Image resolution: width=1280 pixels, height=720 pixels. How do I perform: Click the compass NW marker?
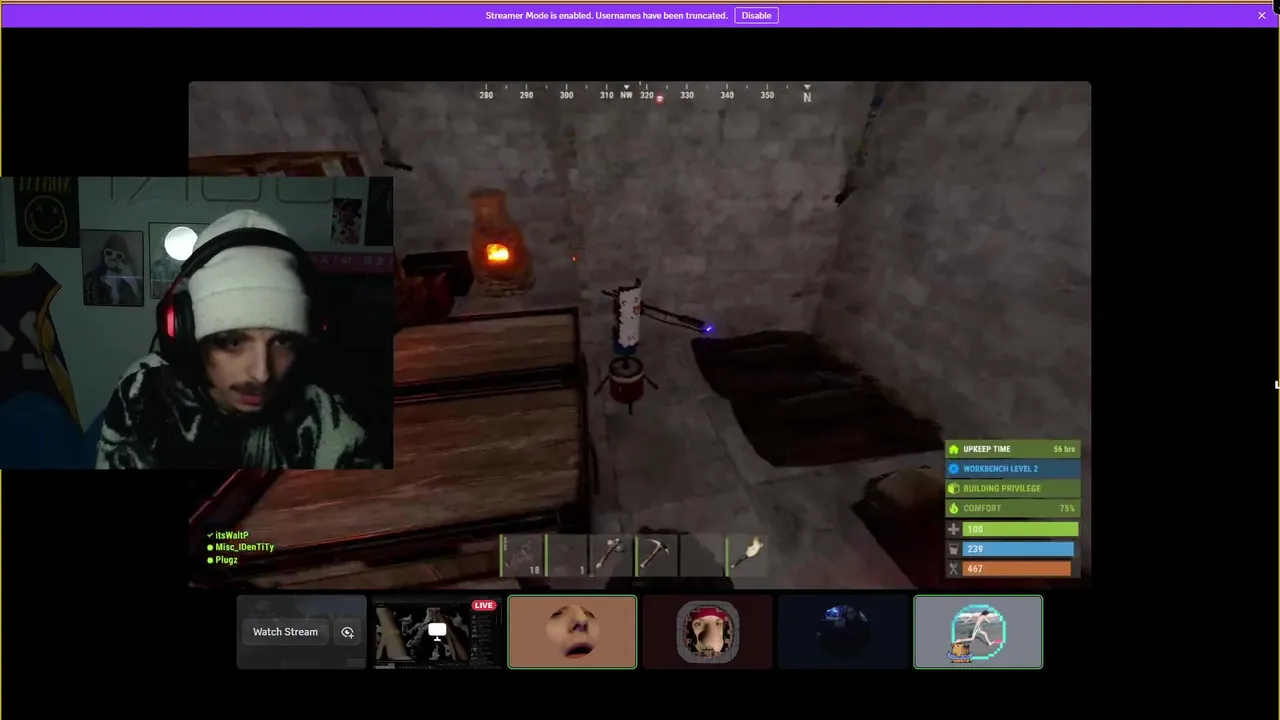click(x=626, y=95)
